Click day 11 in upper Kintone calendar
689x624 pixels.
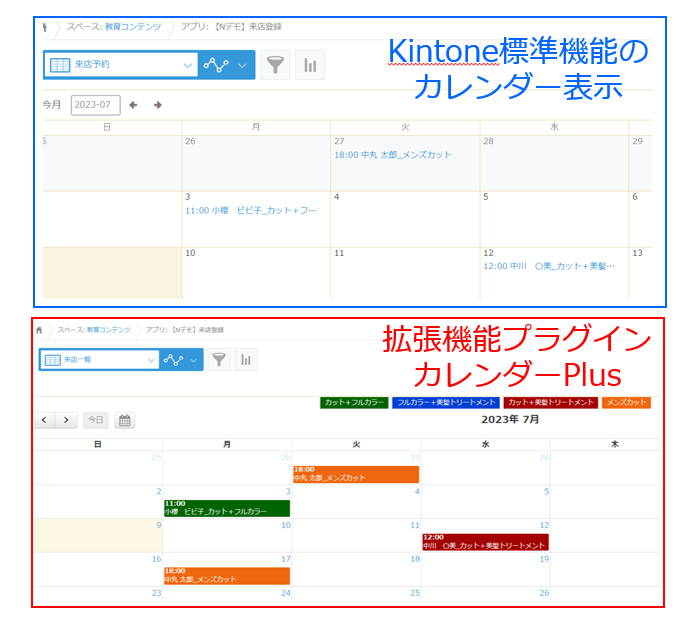coord(339,253)
